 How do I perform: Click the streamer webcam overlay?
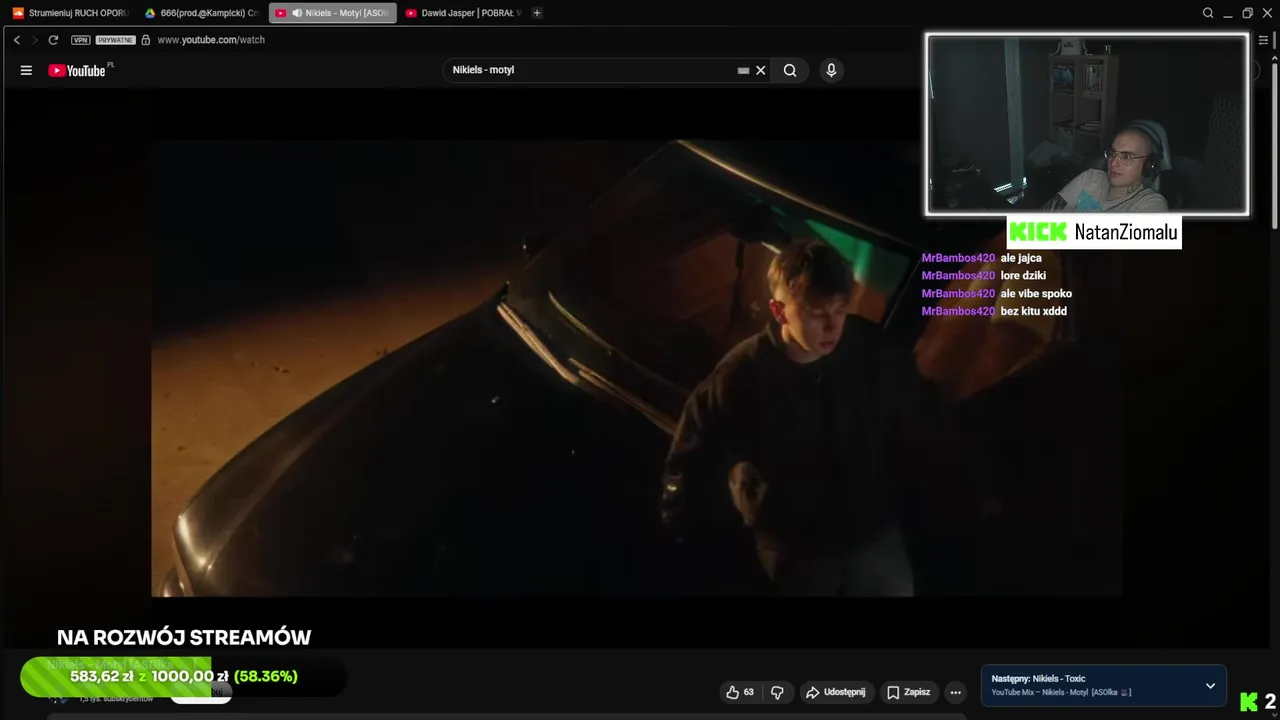click(1087, 125)
